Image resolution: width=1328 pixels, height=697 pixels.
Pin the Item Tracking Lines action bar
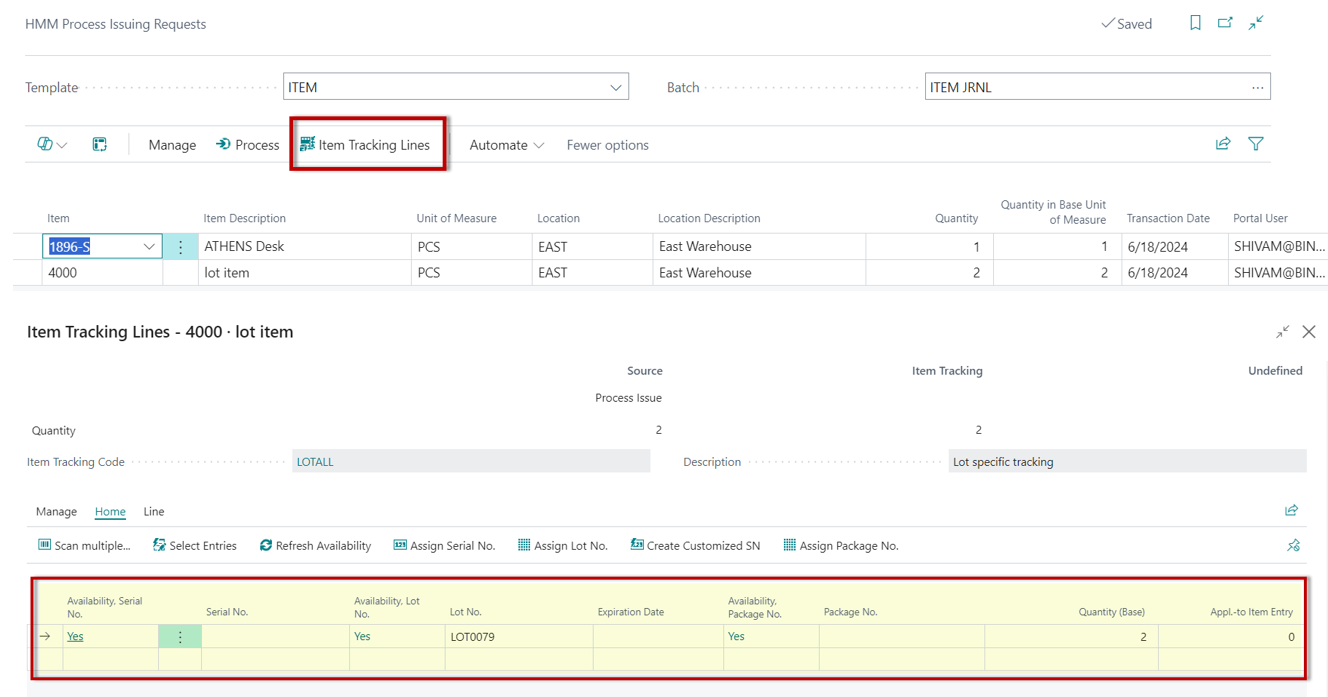(x=1293, y=545)
